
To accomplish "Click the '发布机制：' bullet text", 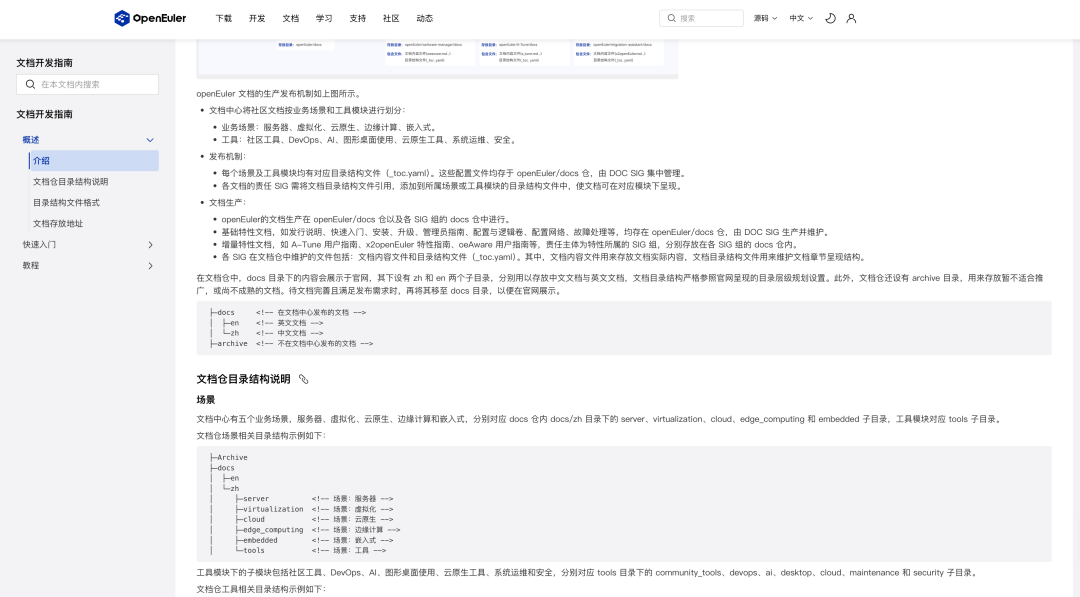I will (x=227, y=156).
